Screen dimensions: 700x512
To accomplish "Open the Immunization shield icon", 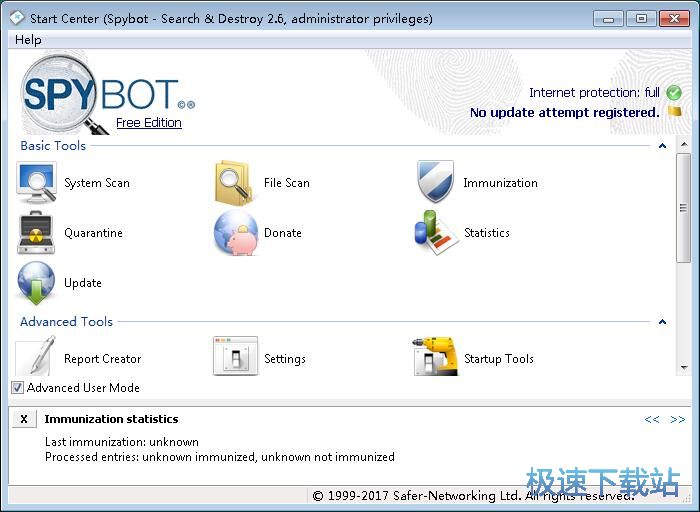I will 435,181.
